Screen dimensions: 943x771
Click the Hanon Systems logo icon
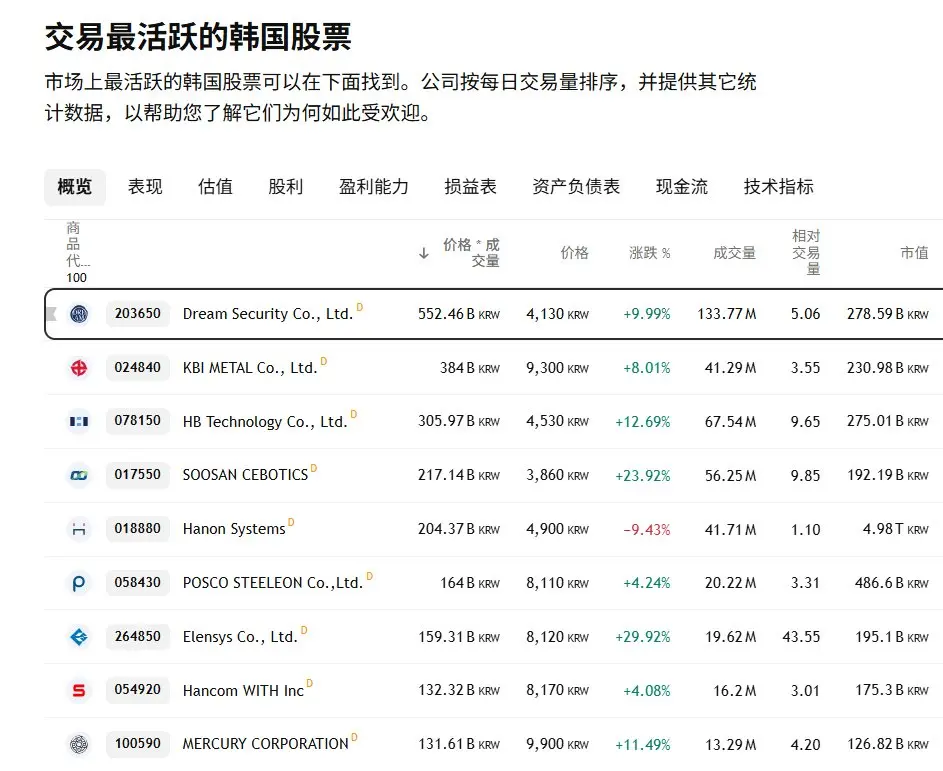click(79, 529)
